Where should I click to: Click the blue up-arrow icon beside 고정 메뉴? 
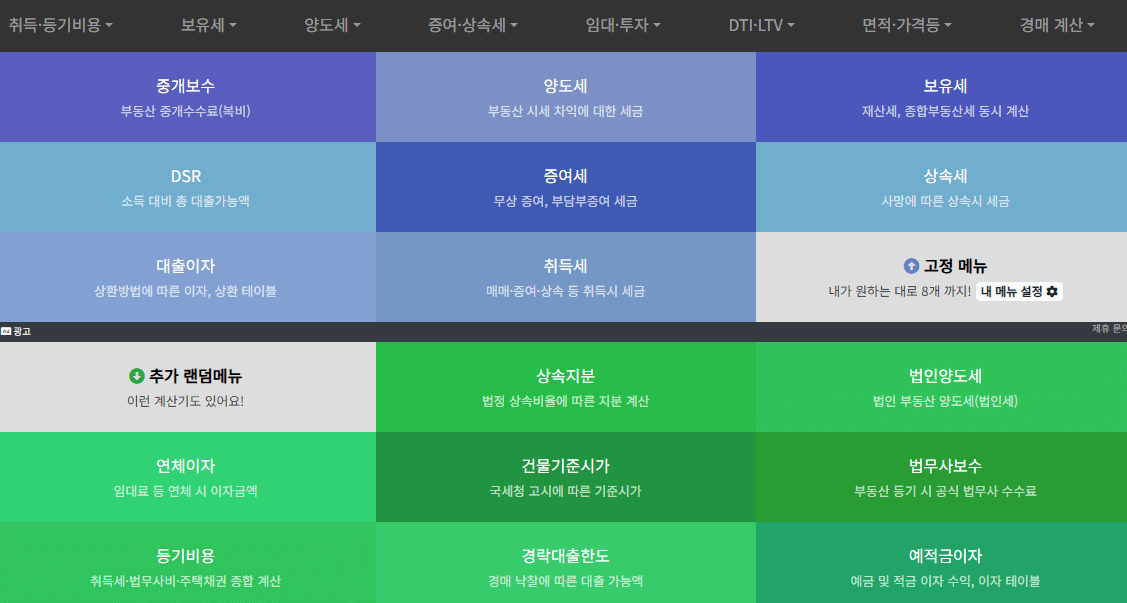tap(911, 265)
